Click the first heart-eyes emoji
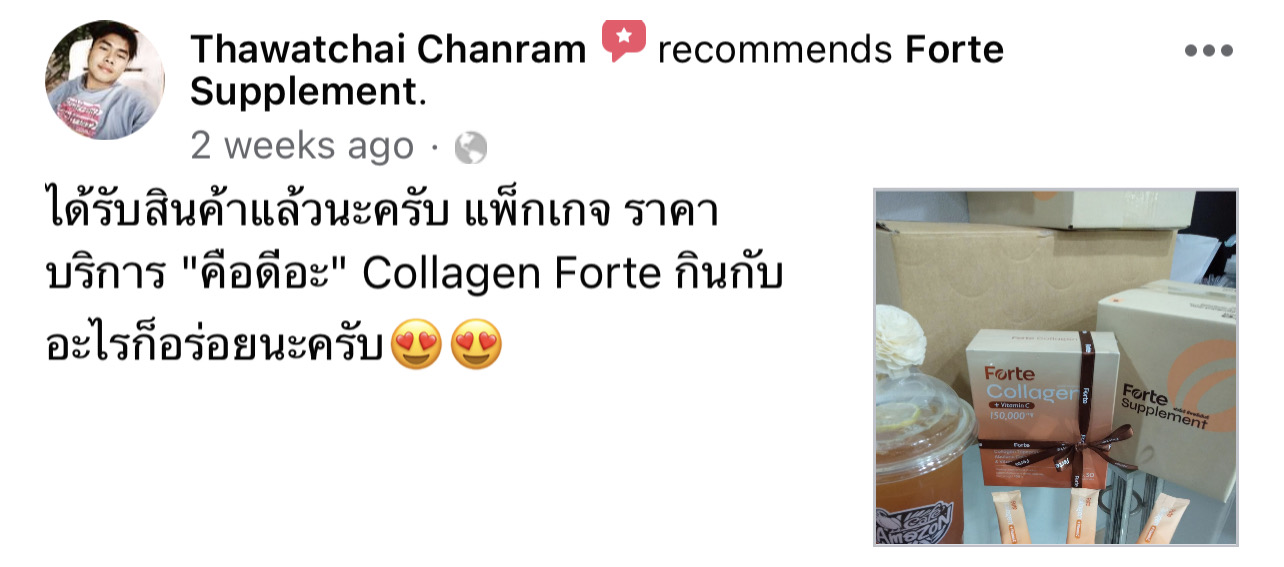Image resolution: width=1284 pixels, height=567 pixels. [416, 345]
